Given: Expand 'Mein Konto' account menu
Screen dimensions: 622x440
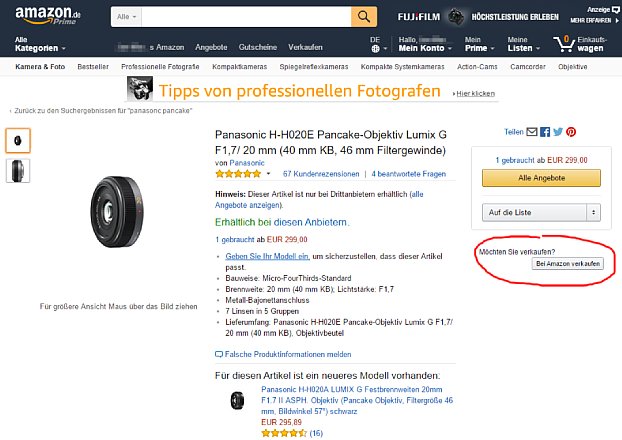Looking at the screenshot, I should click(x=420, y=44).
